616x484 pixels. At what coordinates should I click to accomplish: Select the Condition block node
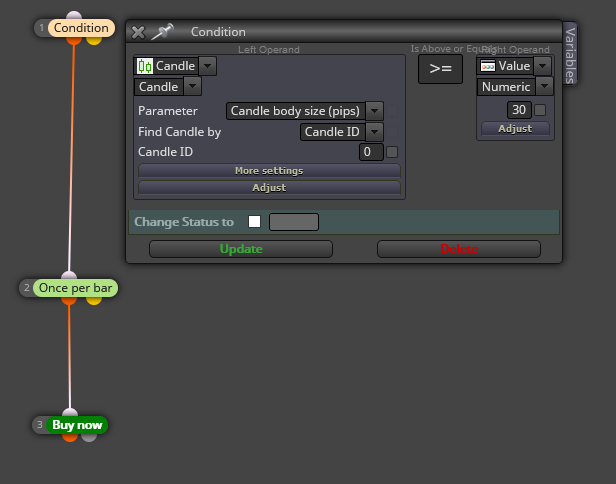pyautogui.click(x=81, y=28)
